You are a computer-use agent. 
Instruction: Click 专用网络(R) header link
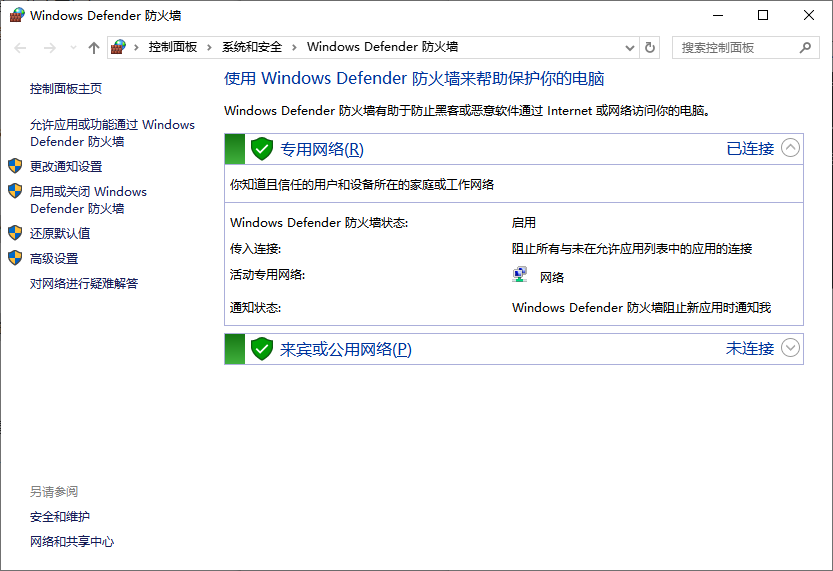pos(322,149)
